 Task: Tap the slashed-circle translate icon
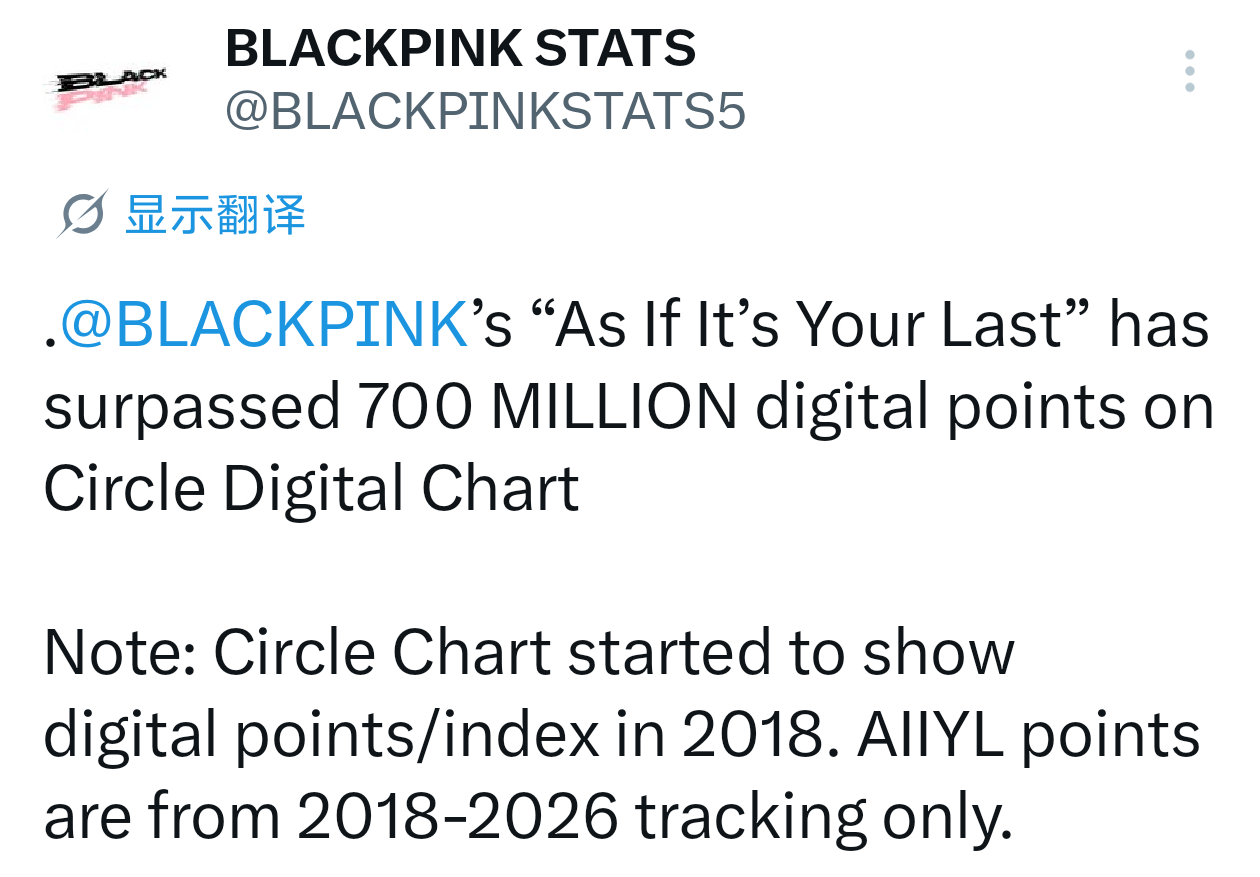(83, 213)
